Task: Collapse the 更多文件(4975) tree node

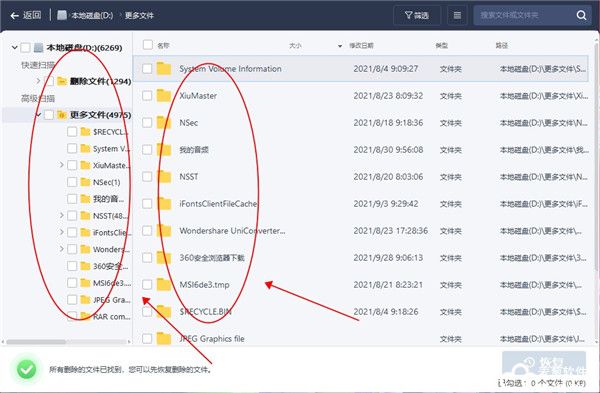Action: click(38, 115)
